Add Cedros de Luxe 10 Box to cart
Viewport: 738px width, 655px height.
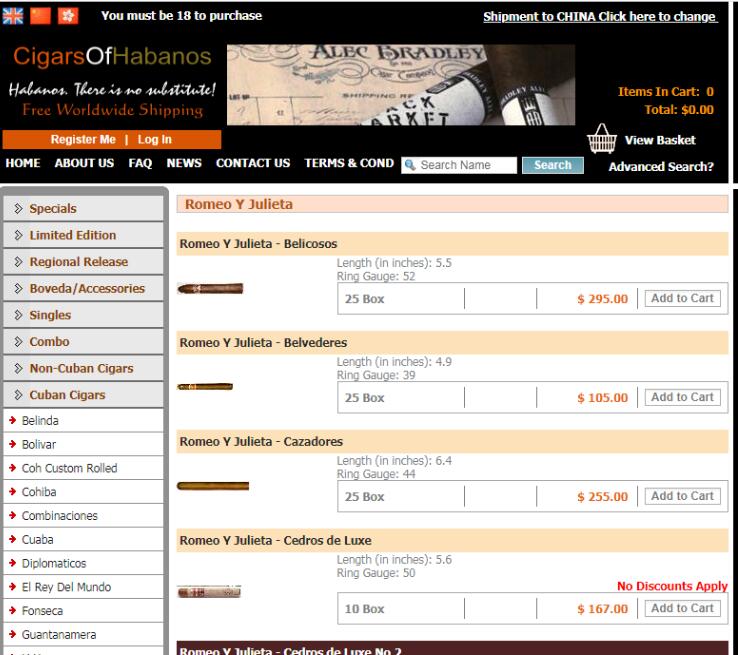pyautogui.click(x=682, y=608)
